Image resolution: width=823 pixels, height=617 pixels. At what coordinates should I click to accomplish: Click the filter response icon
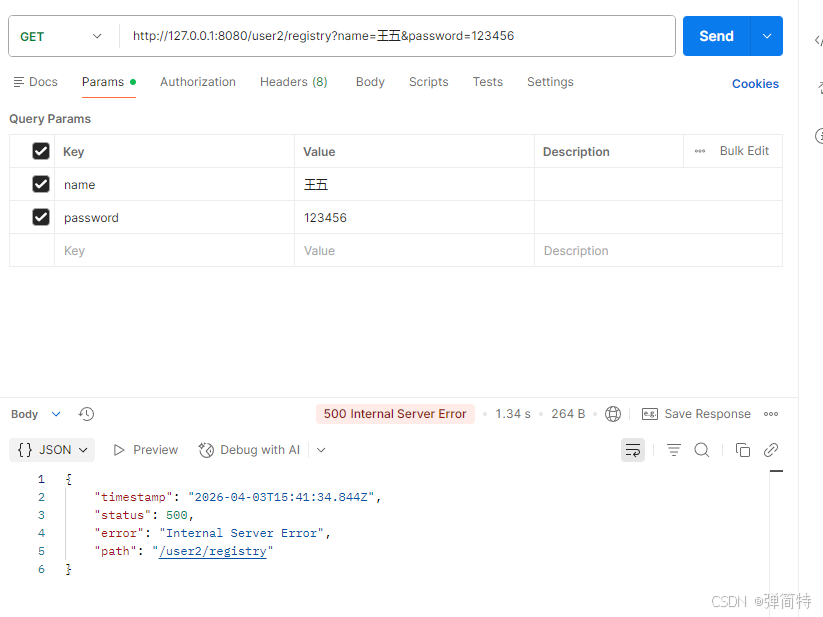673,450
